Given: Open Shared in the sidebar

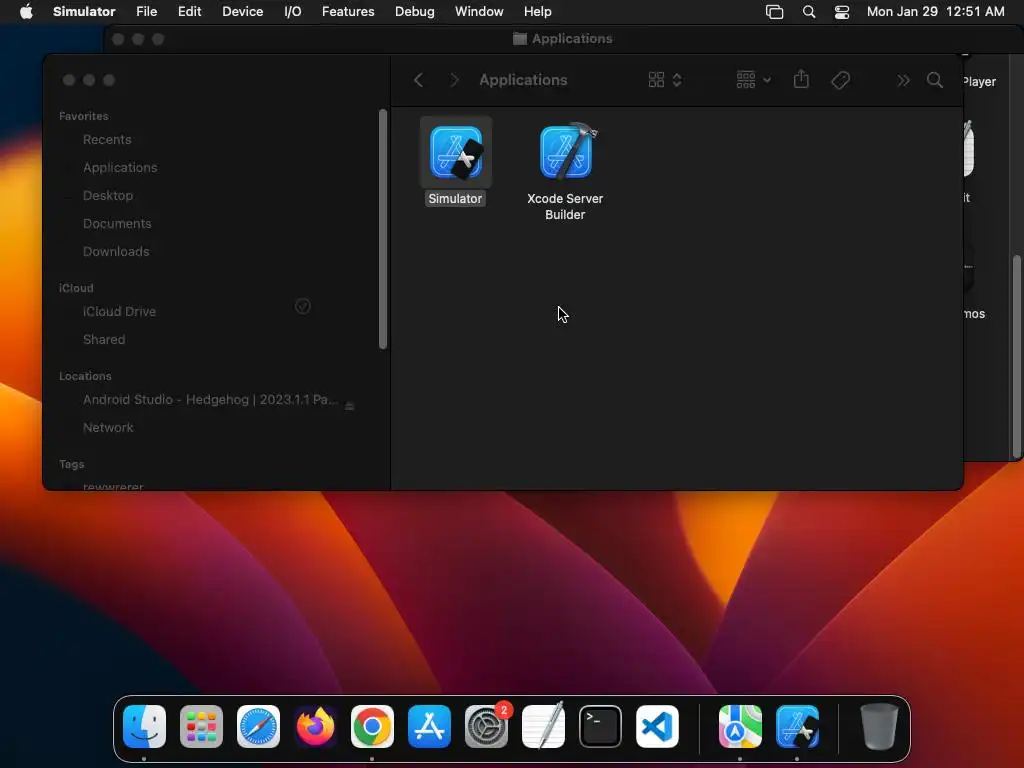Looking at the screenshot, I should pos(104,340).
